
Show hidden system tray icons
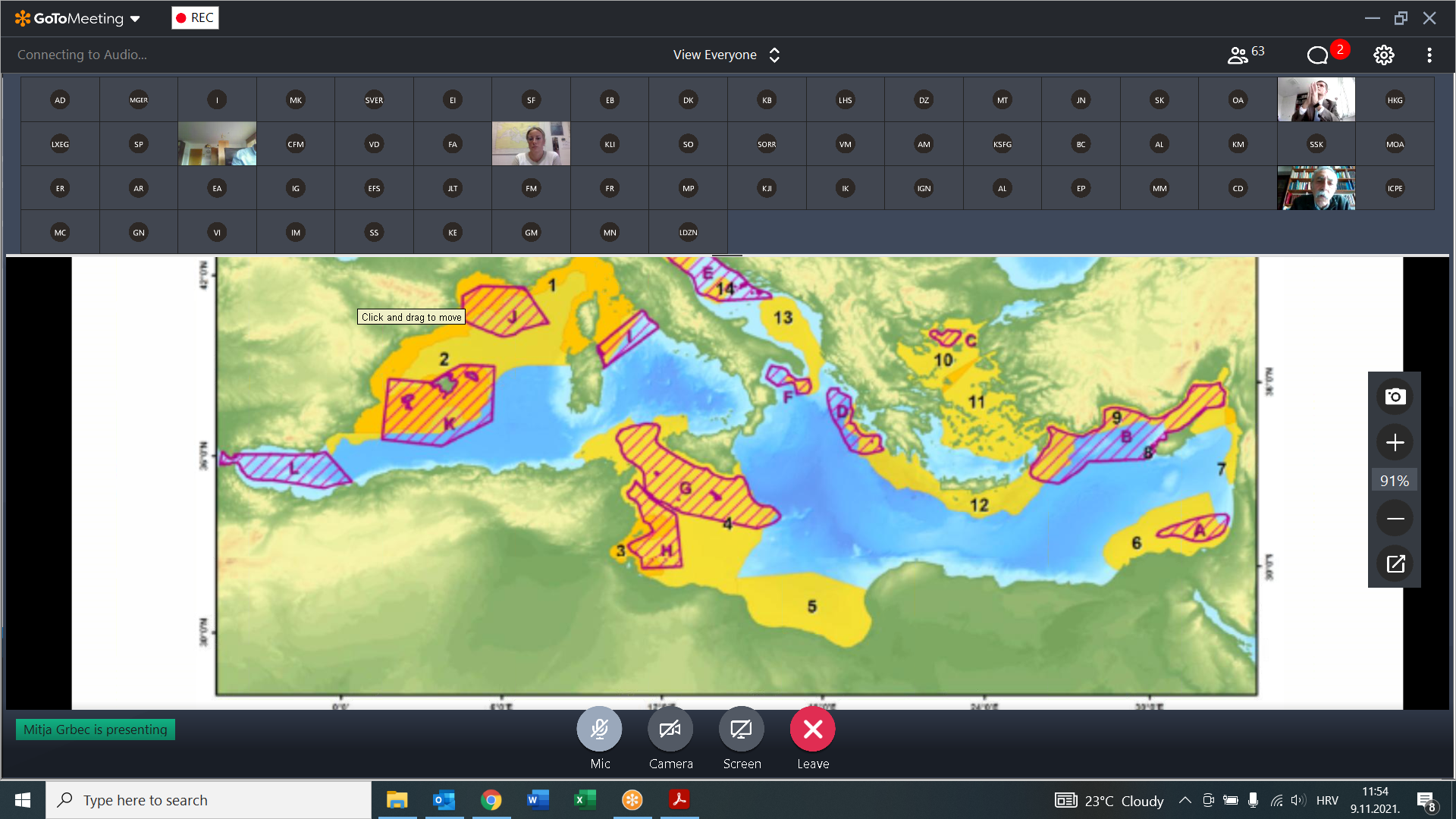coord(1185,800)
